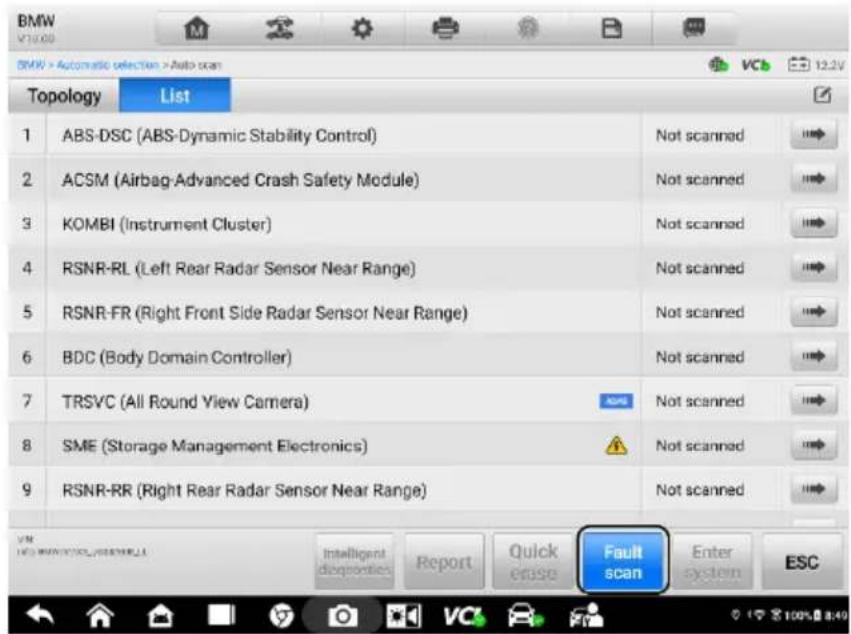Tap BMW breadcrumb link
This screenshot has height=634, width=851.
30,65
